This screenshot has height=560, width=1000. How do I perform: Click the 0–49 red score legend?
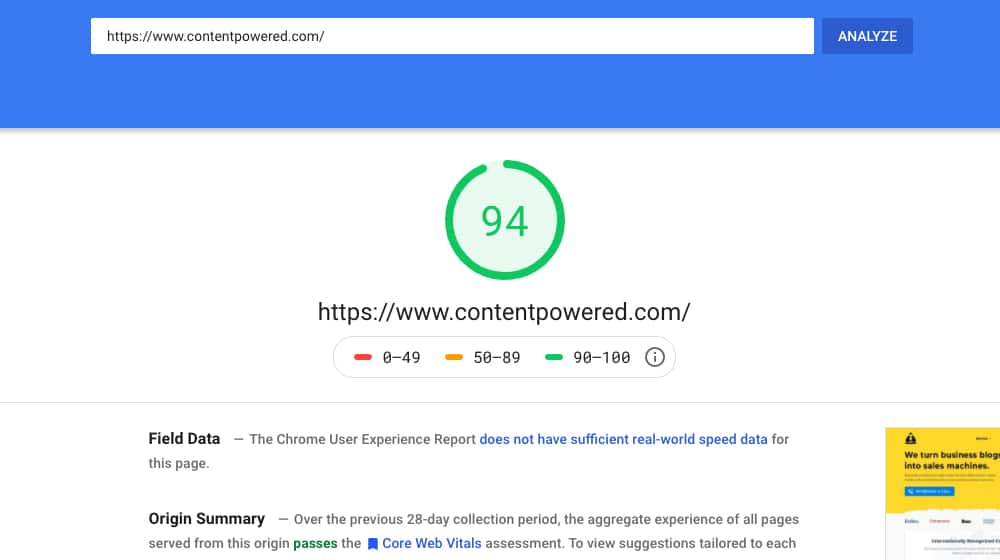(387, 357)
